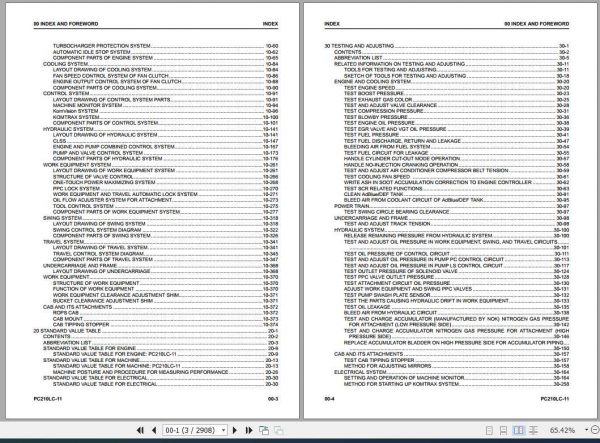This screenshot has height=443, width=600.
Task: Click 'TEST AND ADJUST TRACK TENSION' entry
Action: [387, 224]
